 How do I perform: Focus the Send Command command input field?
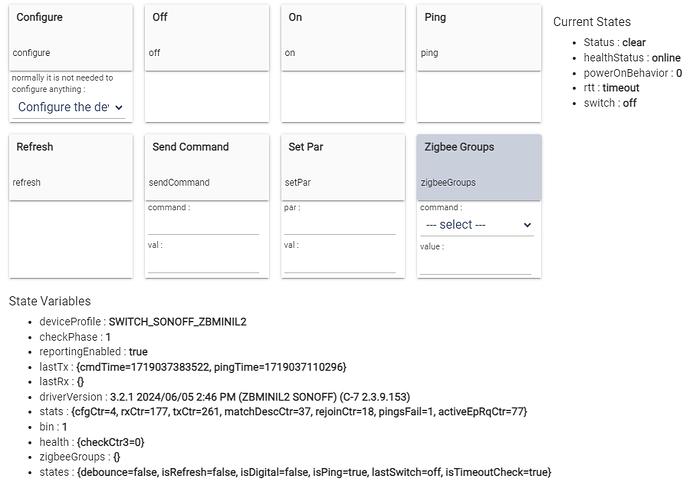pos(203,226)
